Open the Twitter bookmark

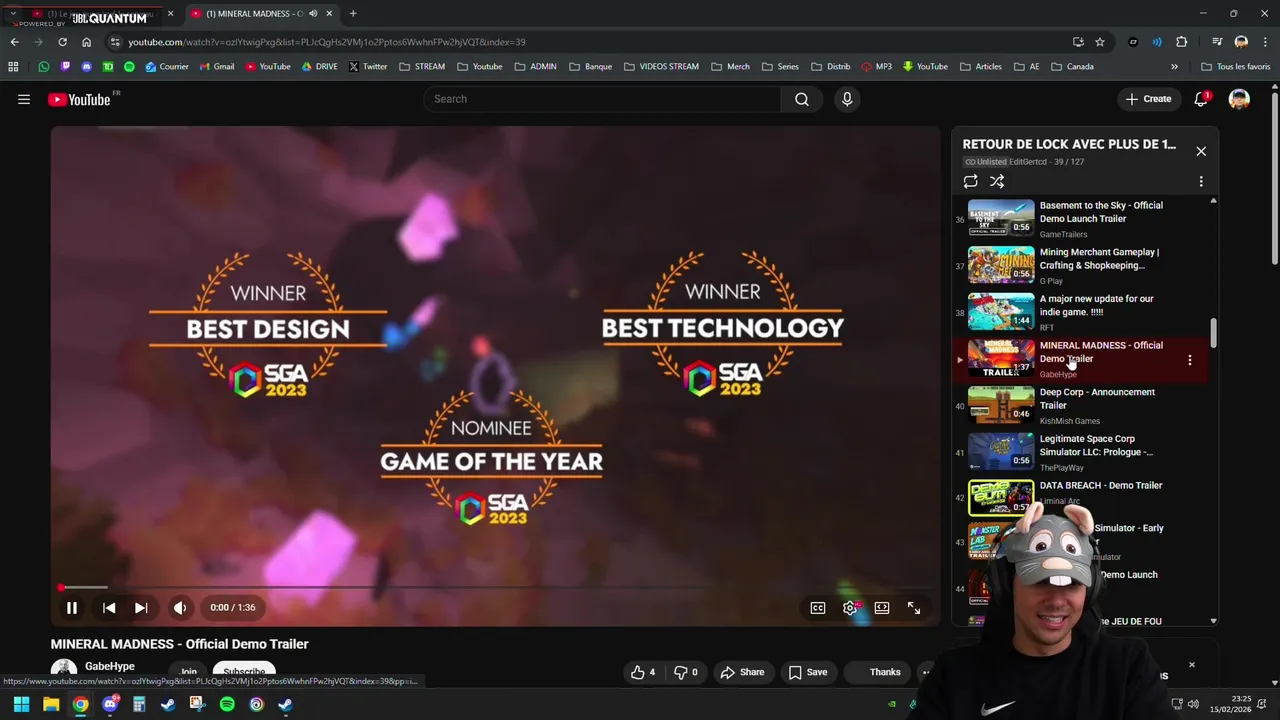[368, 67]
